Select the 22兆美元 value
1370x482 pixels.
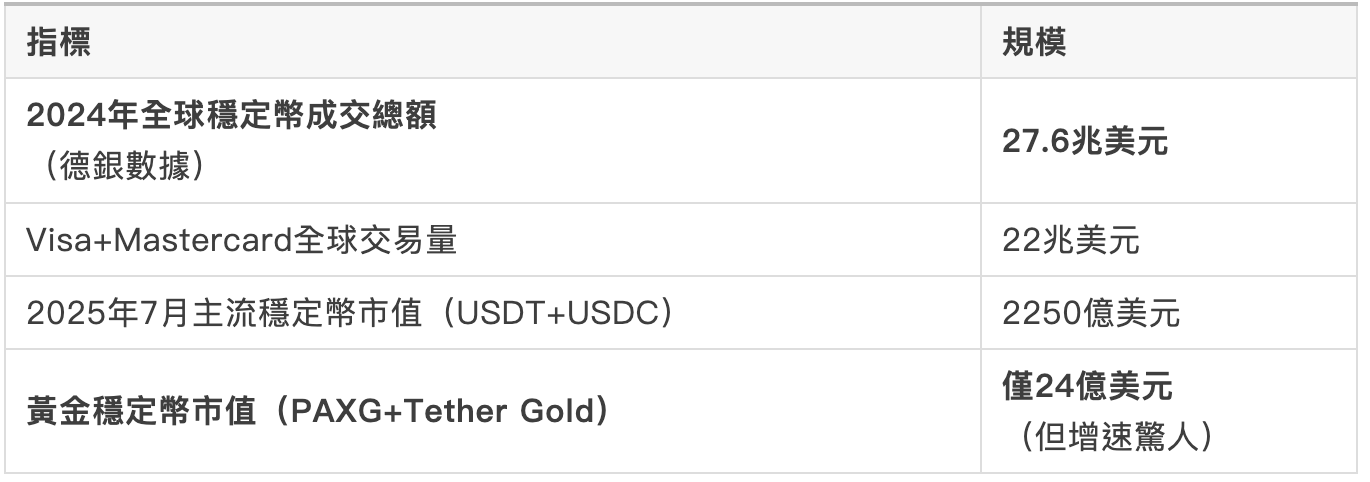tap(1071, 242)
